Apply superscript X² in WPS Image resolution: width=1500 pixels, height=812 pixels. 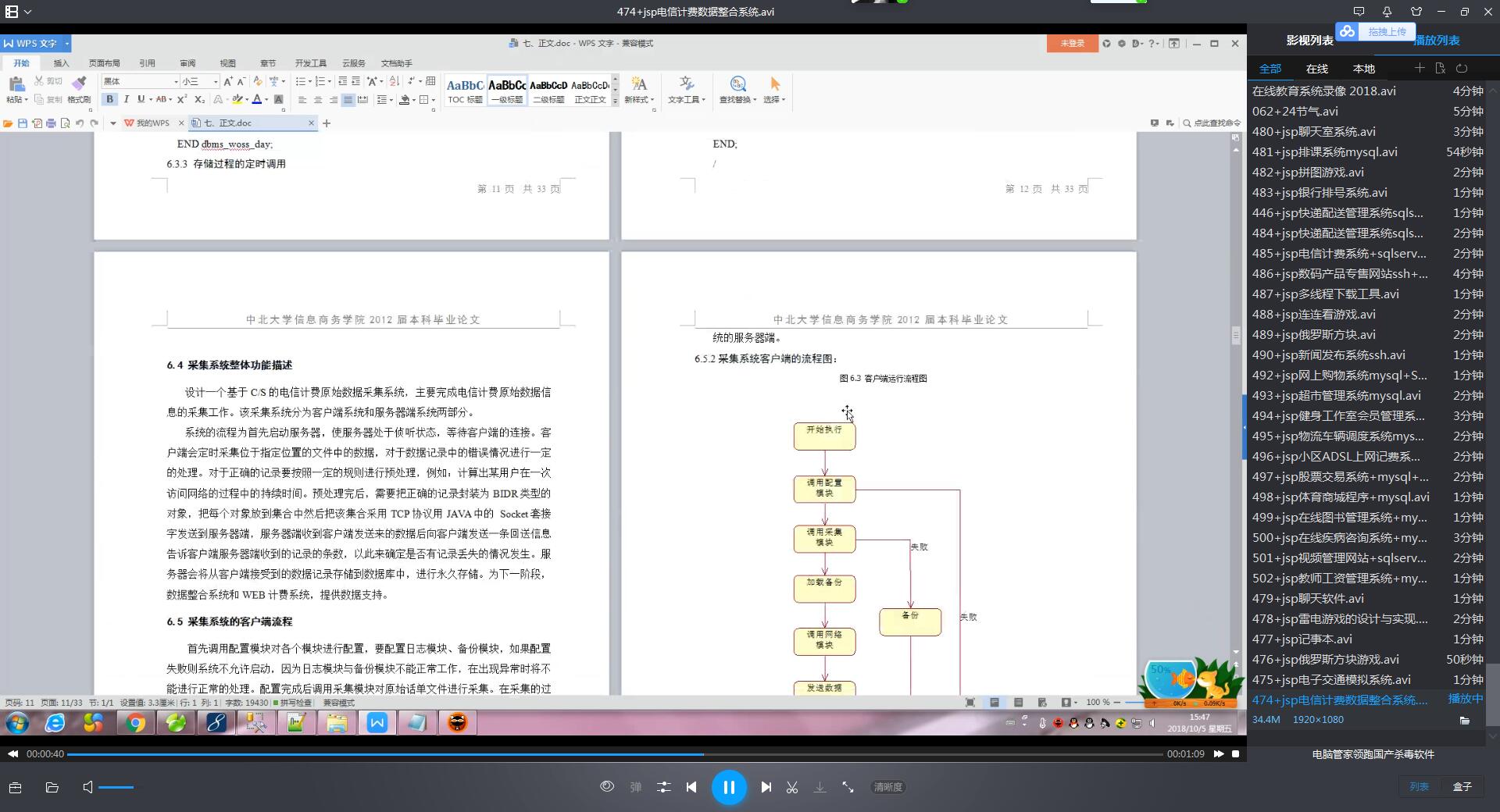[181, 99]
